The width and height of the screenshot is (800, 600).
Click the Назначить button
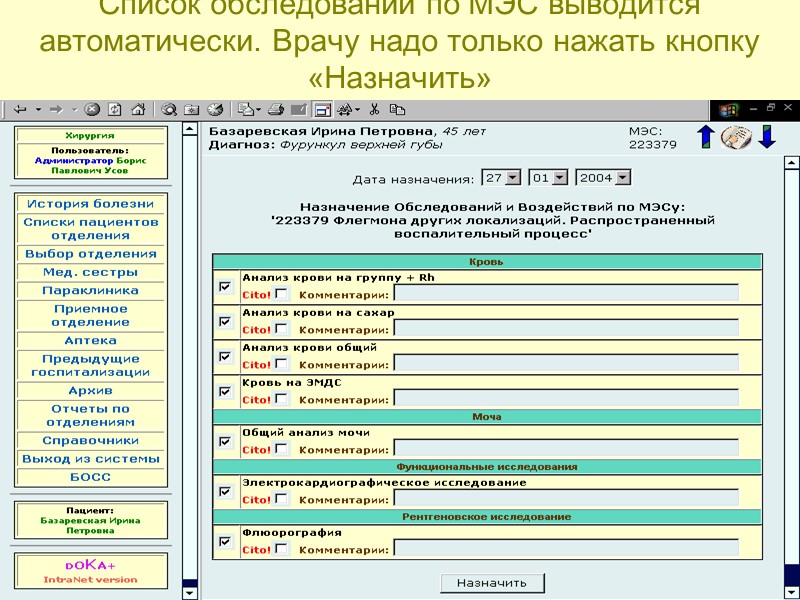[x=492, y=583]
